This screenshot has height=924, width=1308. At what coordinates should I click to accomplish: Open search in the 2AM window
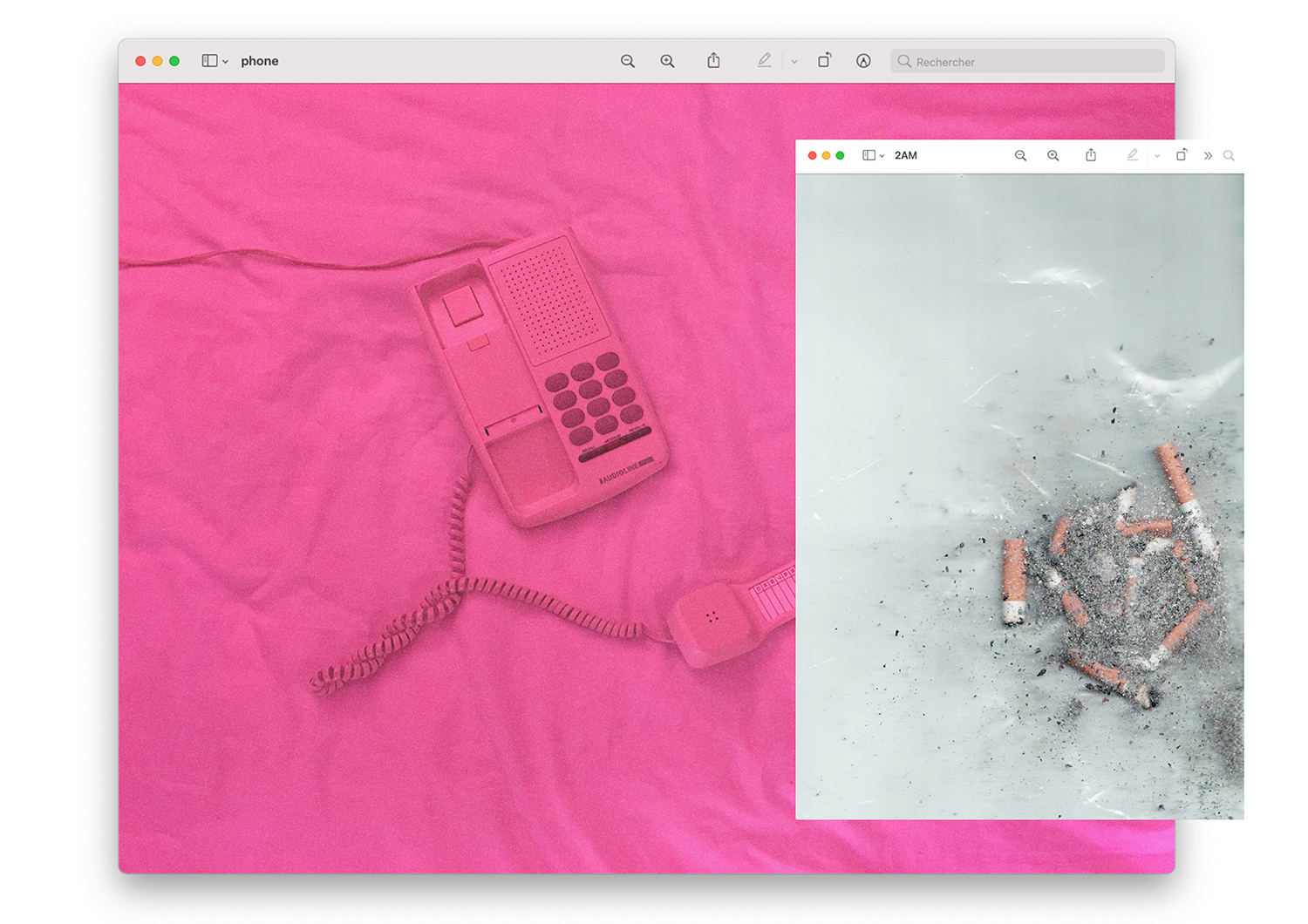(x=1229, y=156)
